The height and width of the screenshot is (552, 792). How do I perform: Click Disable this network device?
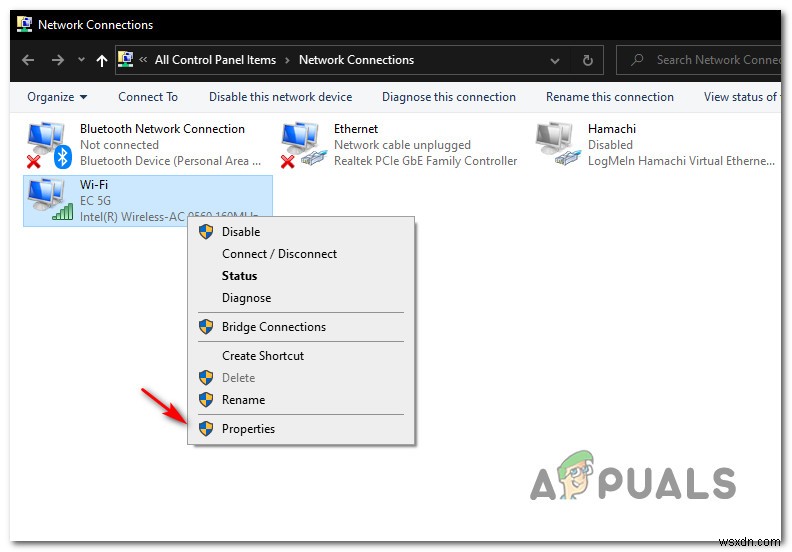[280, 97]
